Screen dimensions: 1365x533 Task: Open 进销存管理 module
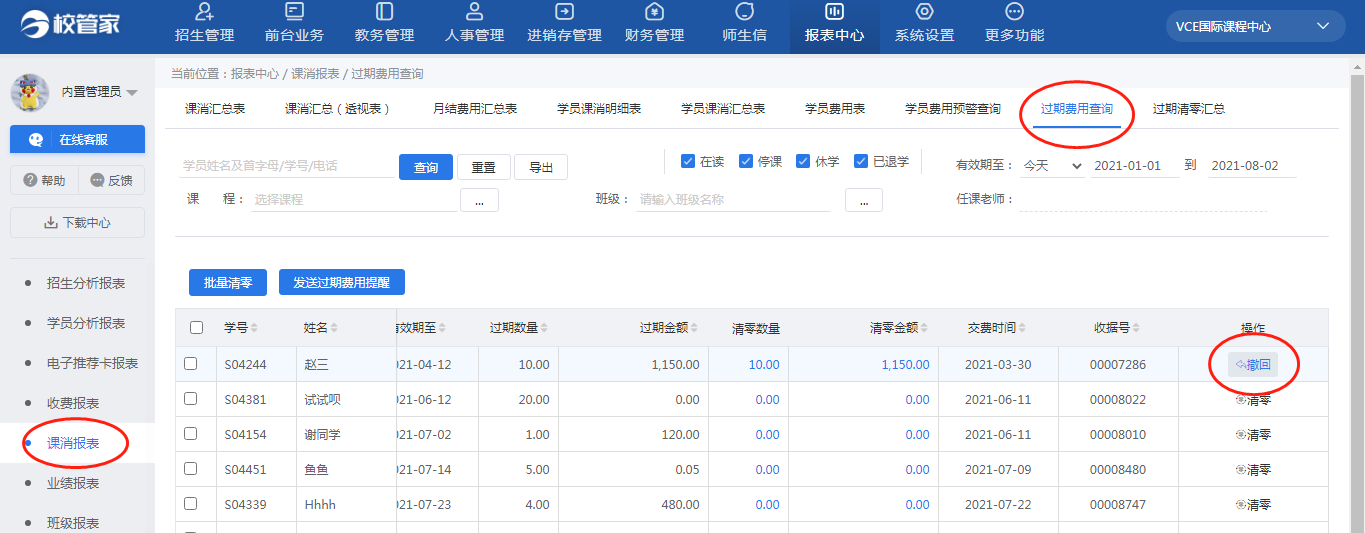point(564,24)
